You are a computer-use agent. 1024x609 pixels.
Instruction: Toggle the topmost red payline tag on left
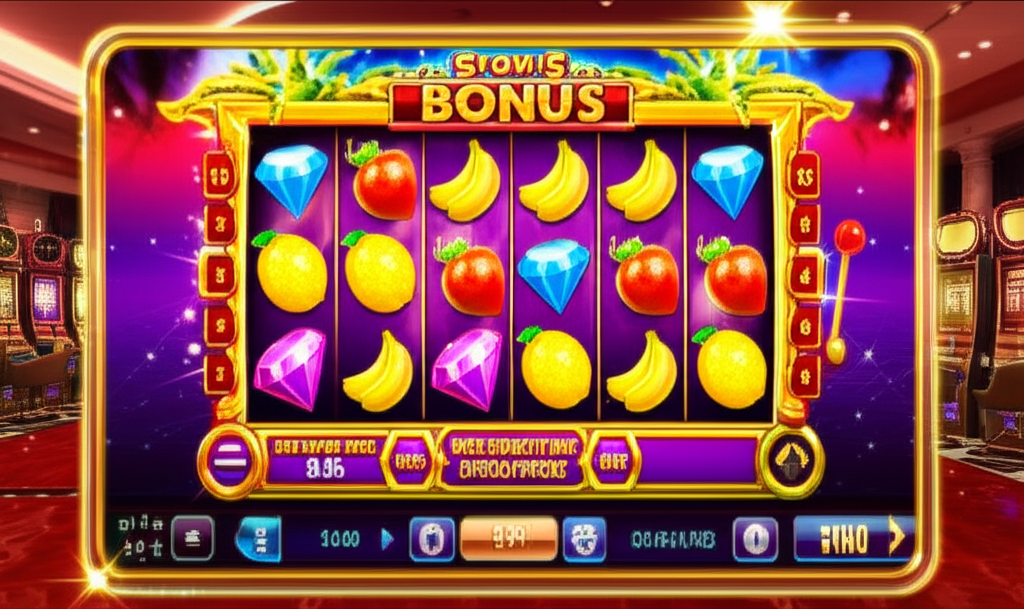coord(219,175)
